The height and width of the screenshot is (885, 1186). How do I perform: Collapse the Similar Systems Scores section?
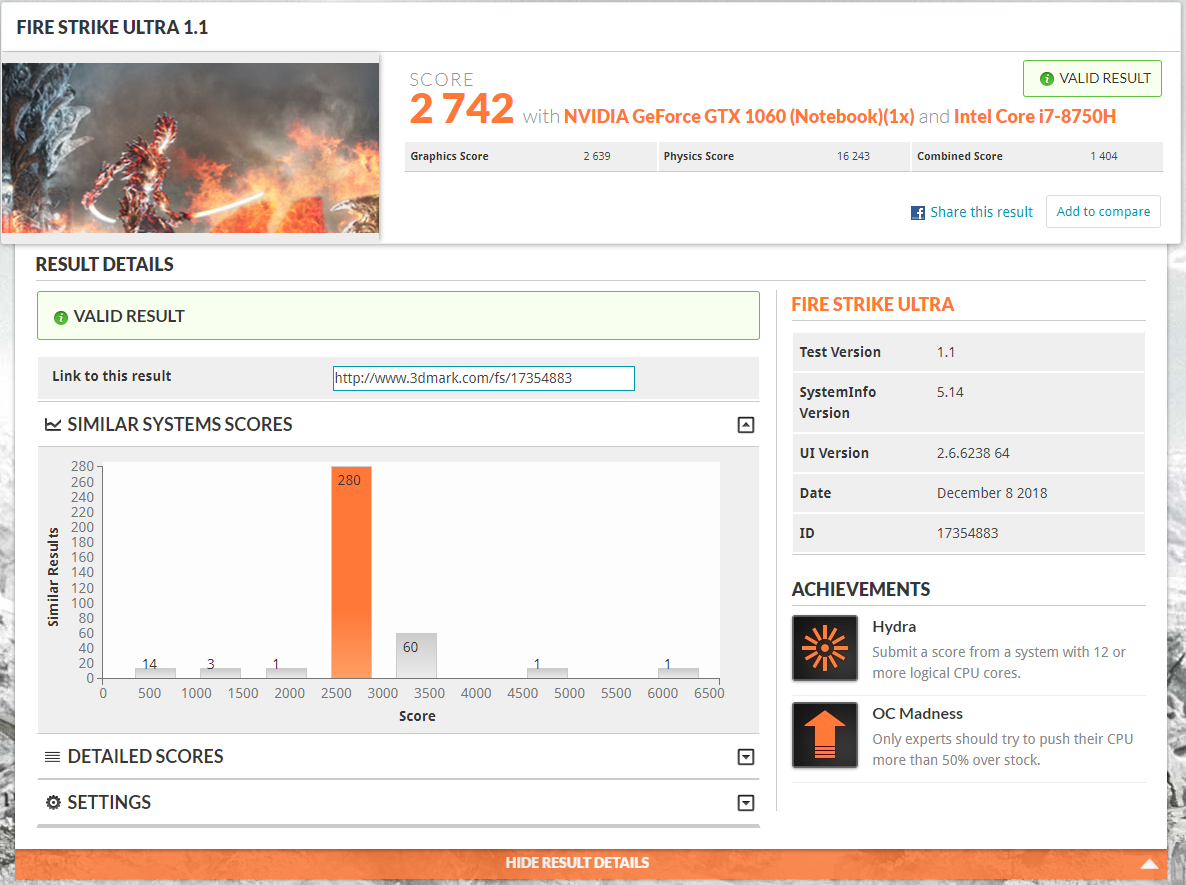746,425
